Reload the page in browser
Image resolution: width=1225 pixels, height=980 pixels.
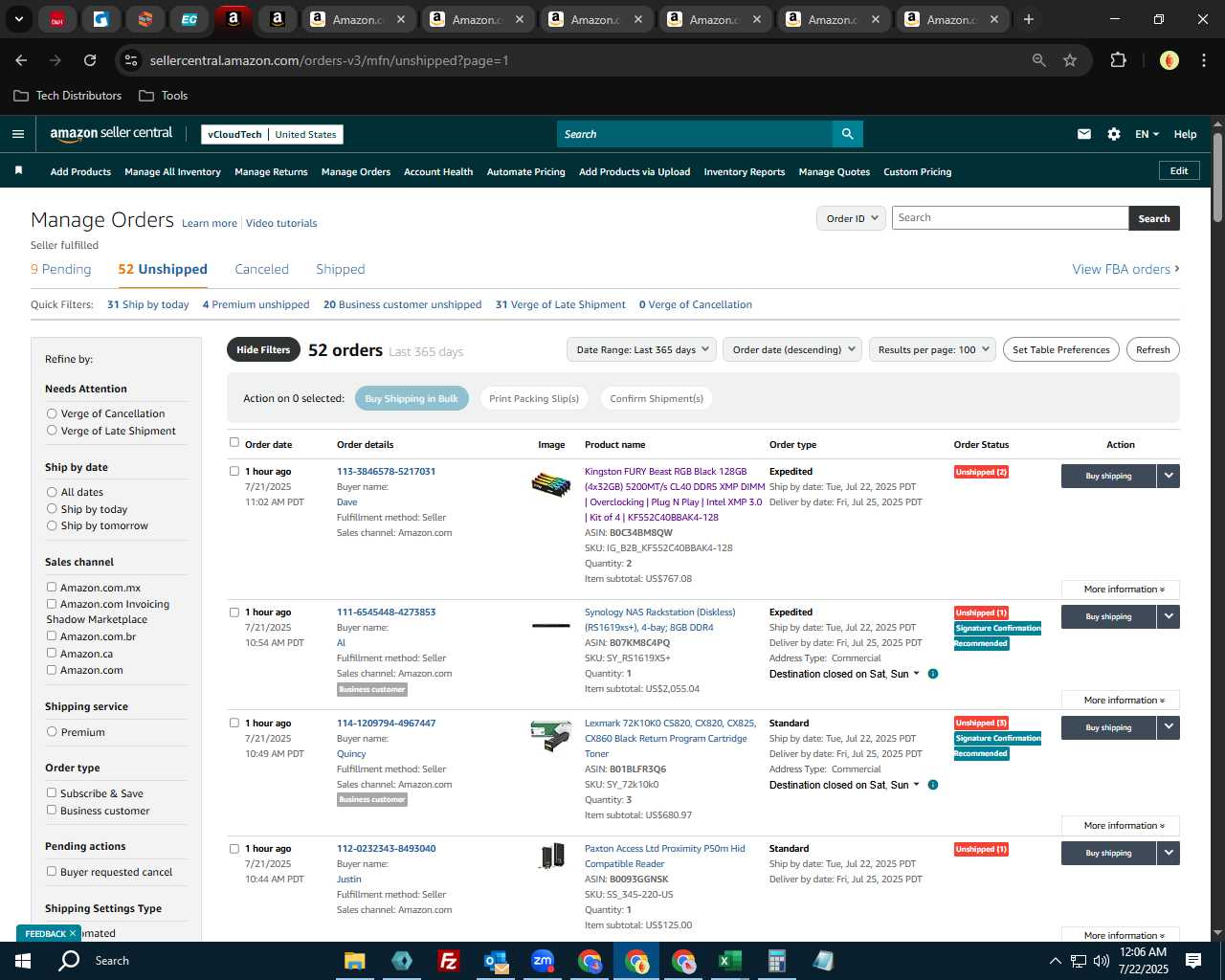[x=90, y=60]
